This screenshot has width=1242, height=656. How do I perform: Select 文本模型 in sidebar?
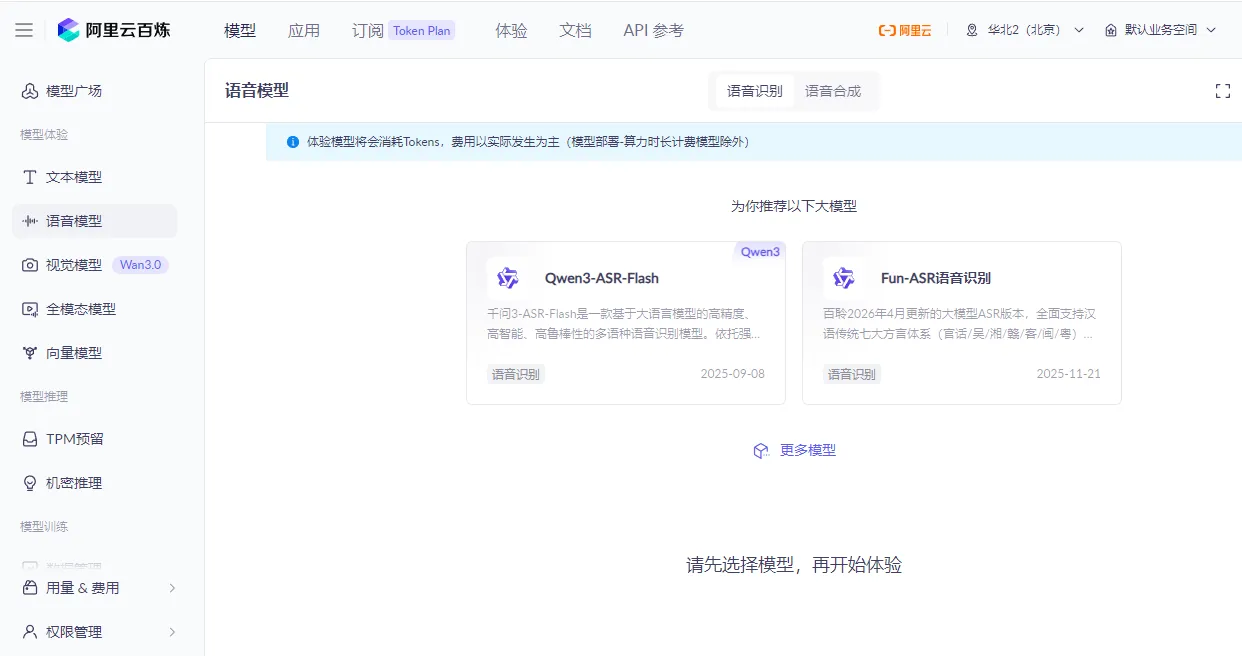[94, 177]
